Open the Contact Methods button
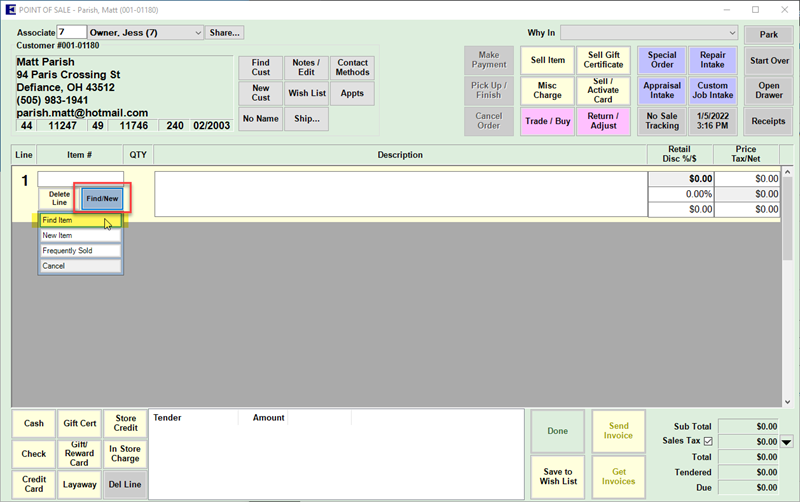 pyautogui.click(x=352, y=67)
